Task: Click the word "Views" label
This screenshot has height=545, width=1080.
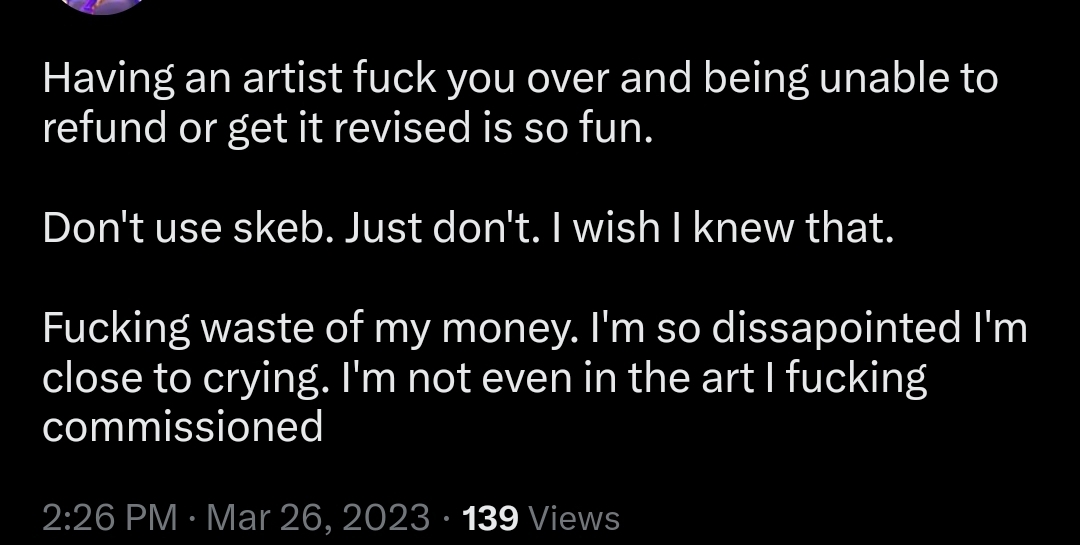Action: pyautogui.click(x=577, y=518)
